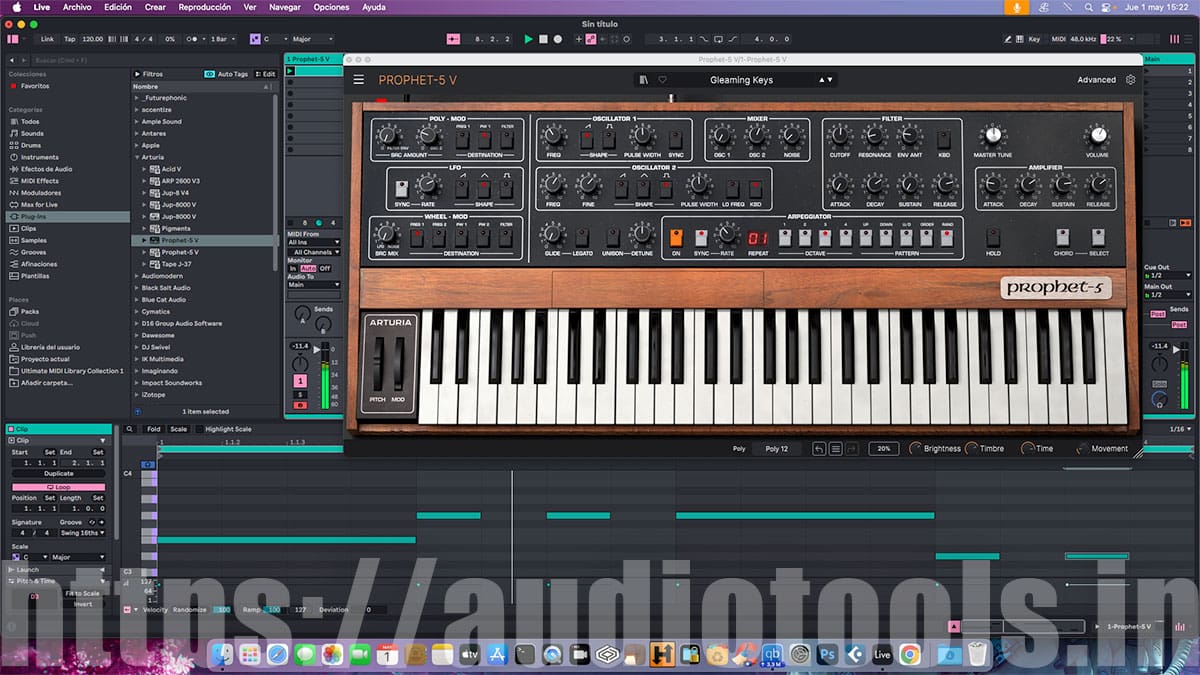Select the Instruments category in browser
The image size is (1200, 675).
(40, 157)
